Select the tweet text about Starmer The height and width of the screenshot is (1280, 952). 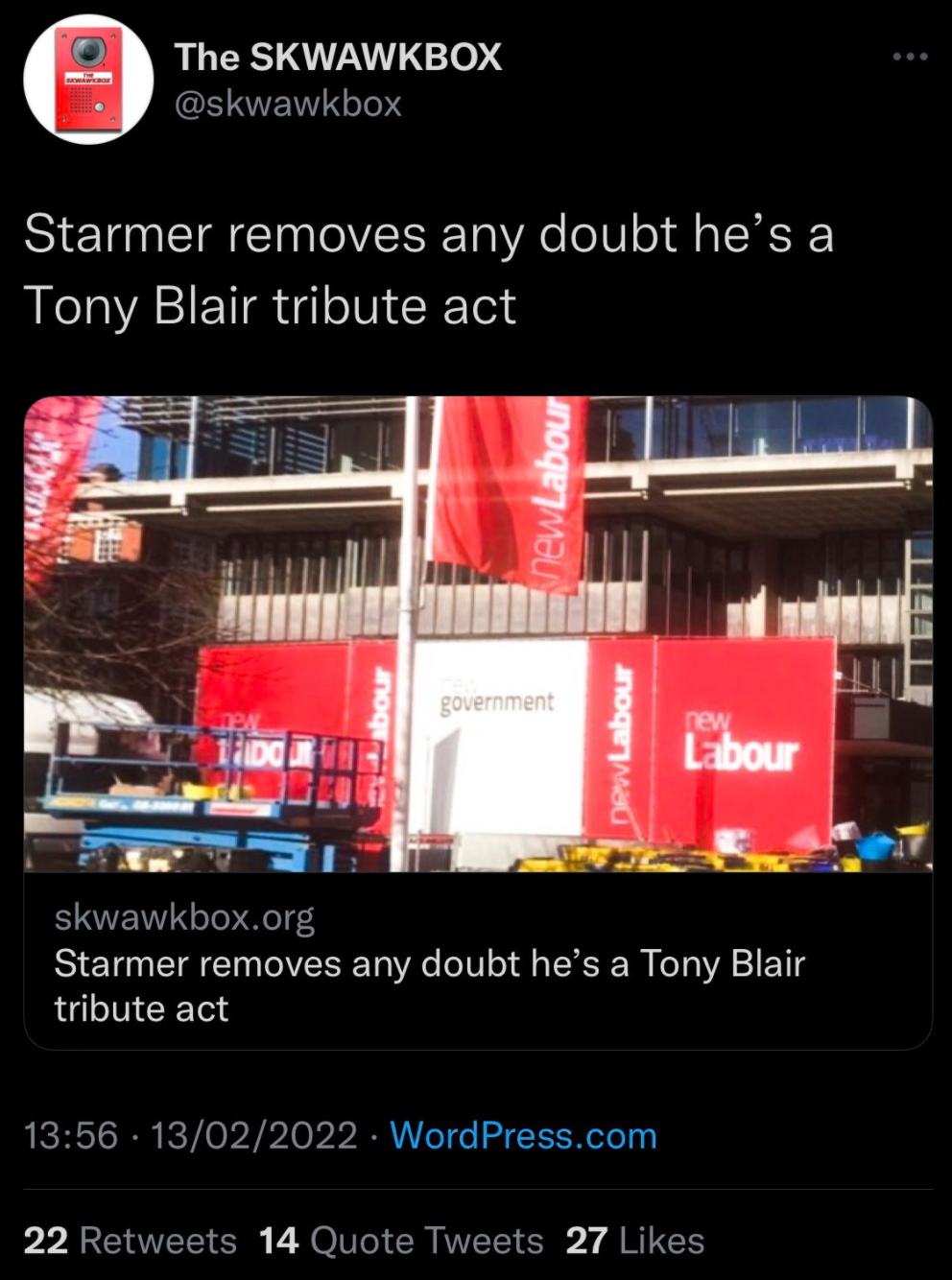[x=429, y=270]
